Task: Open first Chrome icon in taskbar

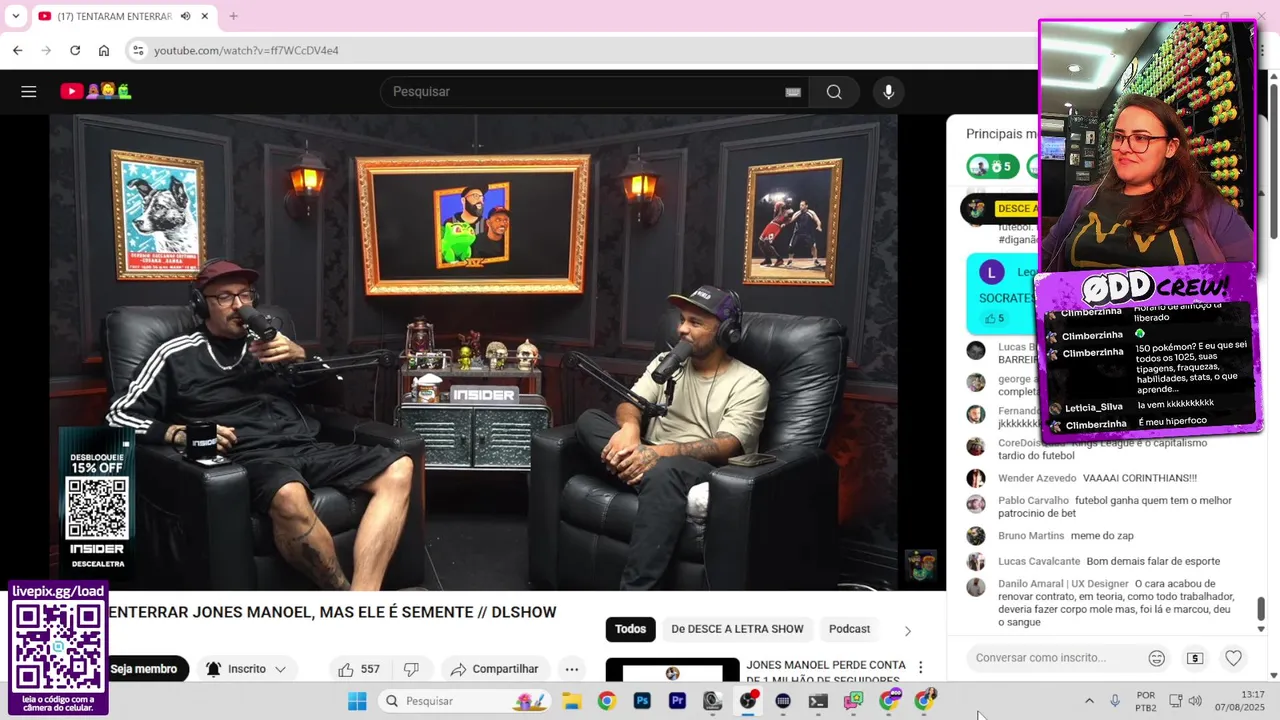Action: click(607, 701)
